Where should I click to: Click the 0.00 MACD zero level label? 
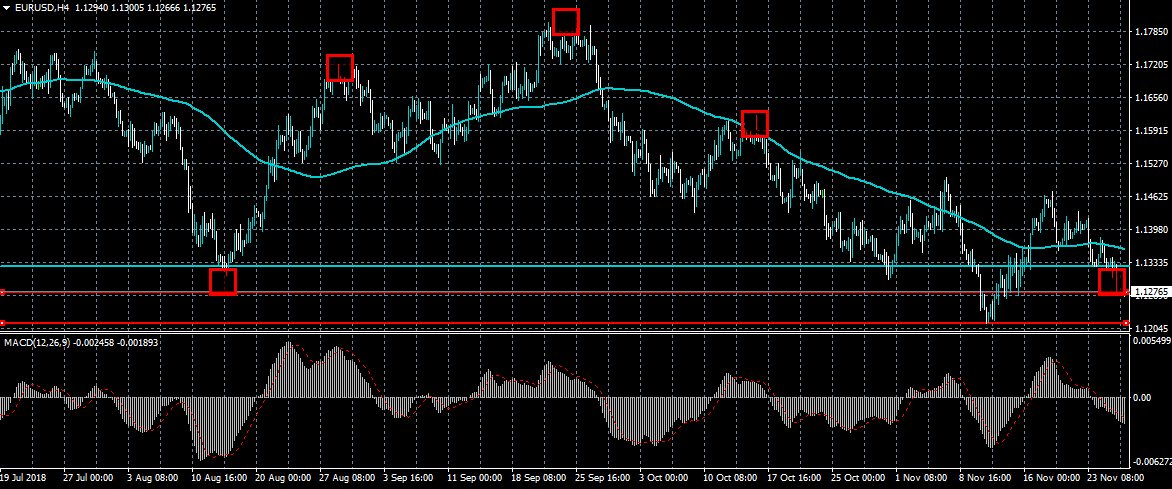1143,397
